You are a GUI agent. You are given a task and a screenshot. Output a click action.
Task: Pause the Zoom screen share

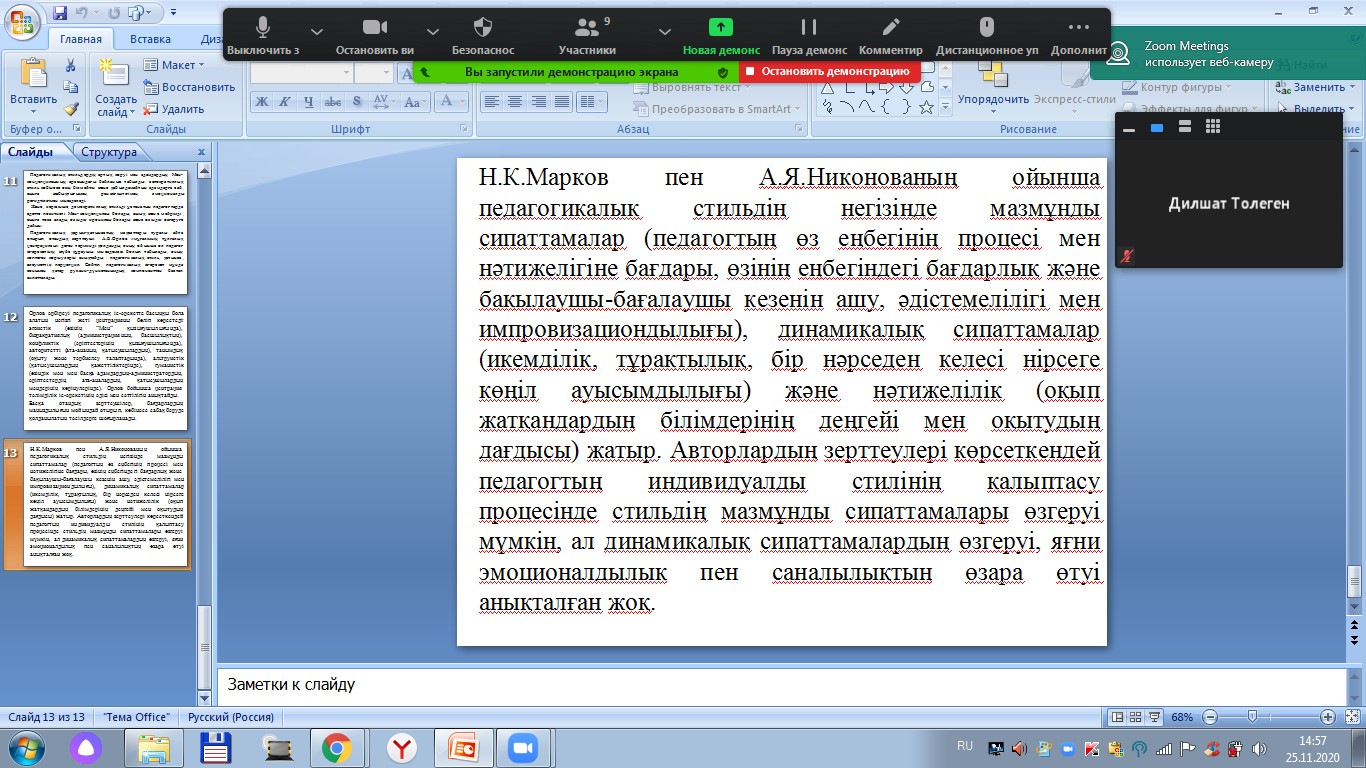[x=809, y=29]
